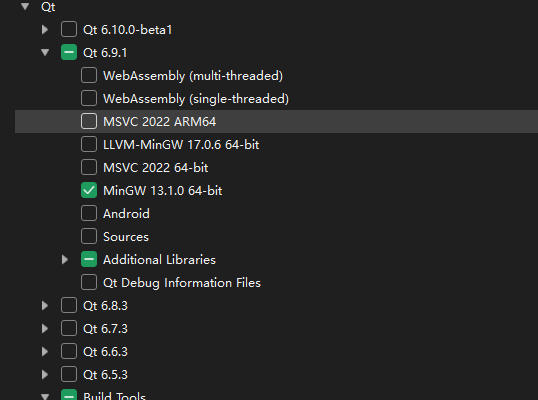
Task: Check the Qt 6.6.3 checkbox
Action: pos(69,352)
